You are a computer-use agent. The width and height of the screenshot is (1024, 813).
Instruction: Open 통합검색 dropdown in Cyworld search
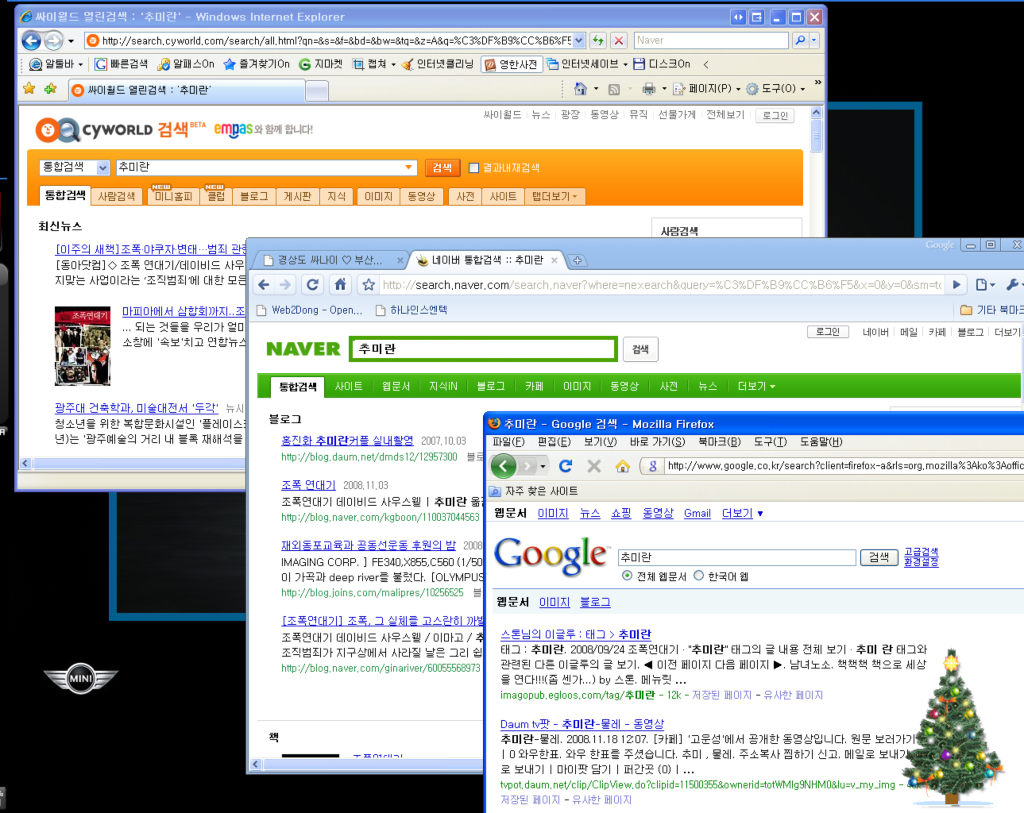pyautogui.click(x=103, y=168)
